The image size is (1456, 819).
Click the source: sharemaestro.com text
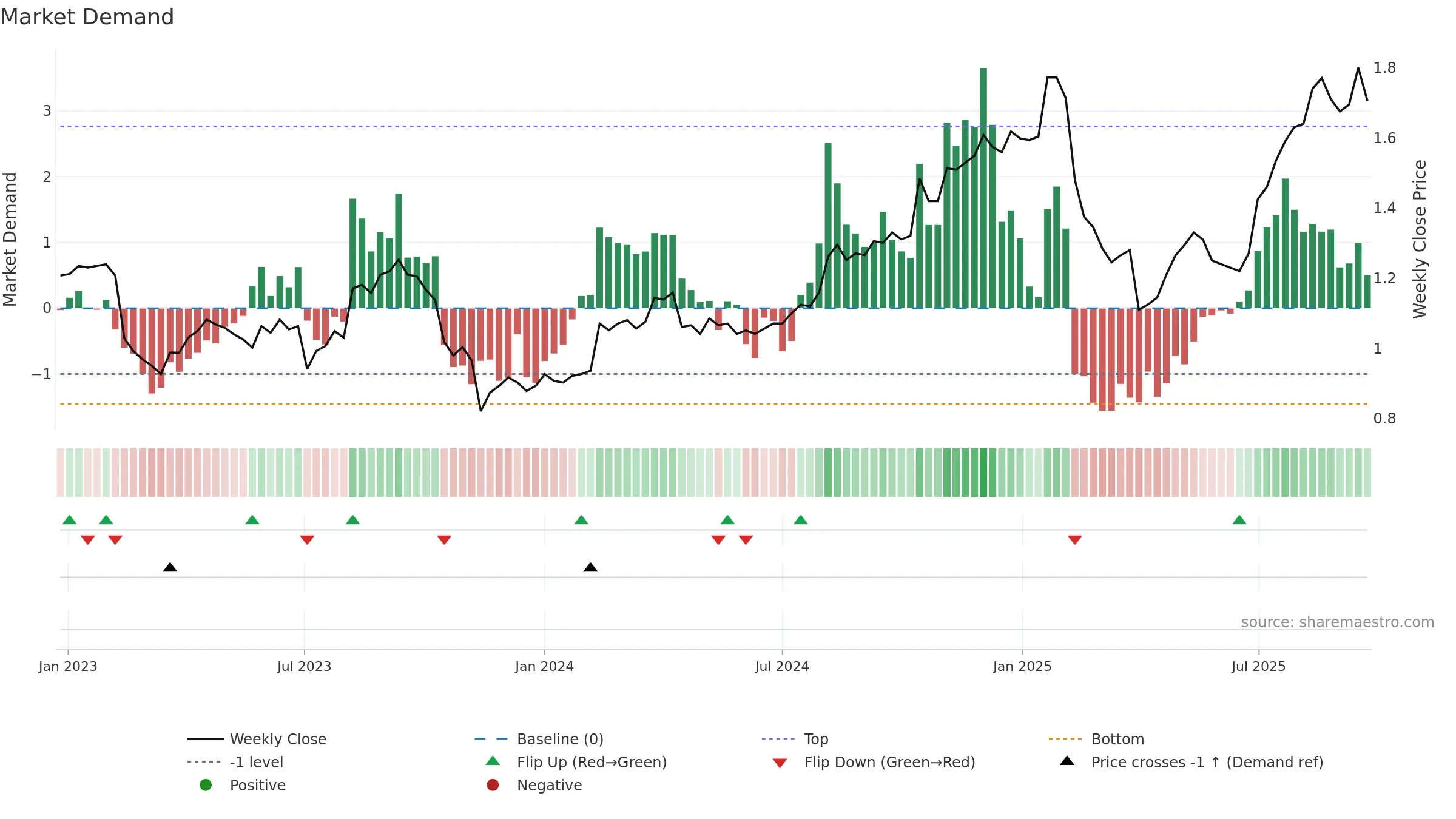pos(1337,622)
